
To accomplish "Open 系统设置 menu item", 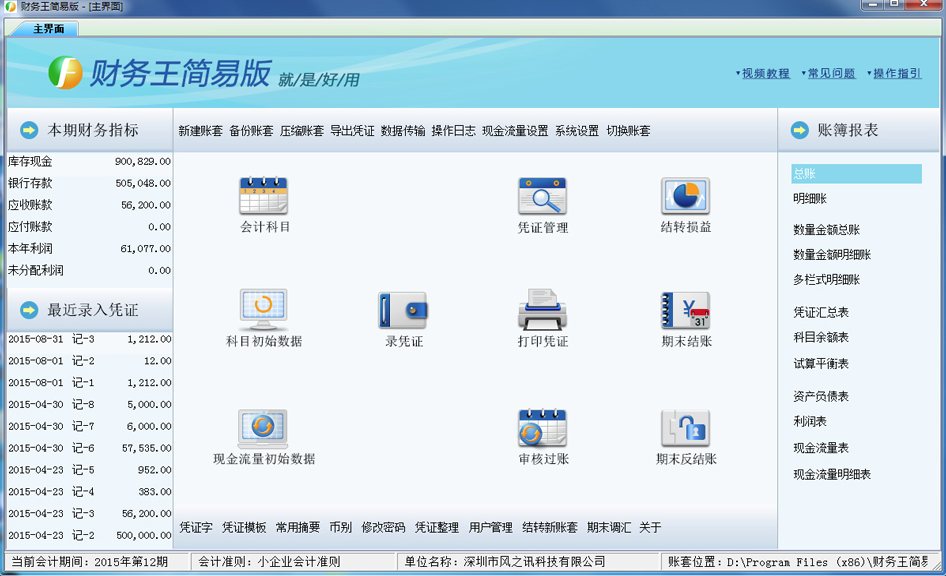I will tap(577, 131).
